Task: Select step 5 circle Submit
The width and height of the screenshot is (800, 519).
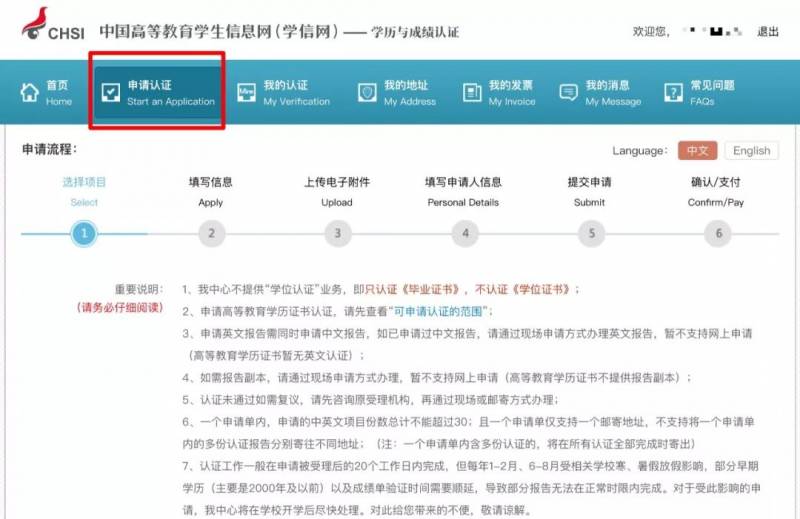Action: (591, 234)
